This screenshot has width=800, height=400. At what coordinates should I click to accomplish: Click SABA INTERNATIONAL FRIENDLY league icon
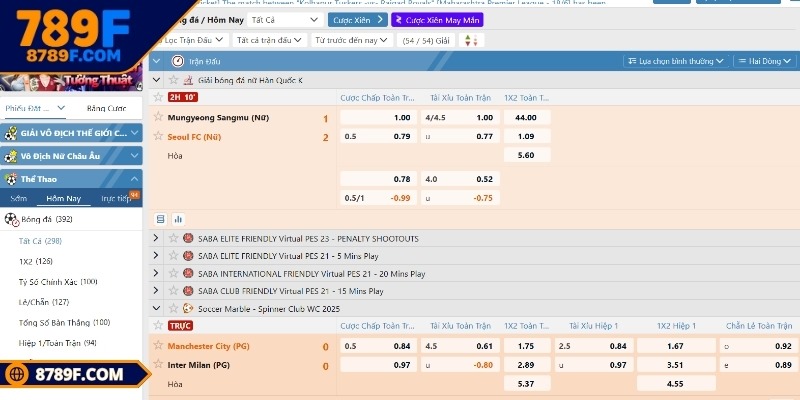pyautogui.click(x=188, y=273)
